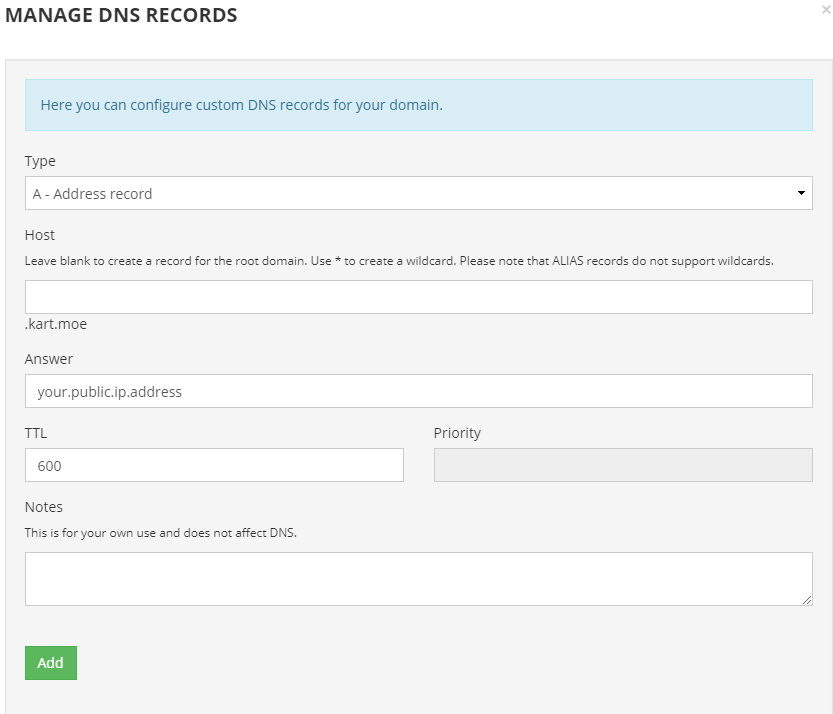Click the .kart.moe domain suffix text
The width and height of the screenshot is (833, 714).
[56, 324]
